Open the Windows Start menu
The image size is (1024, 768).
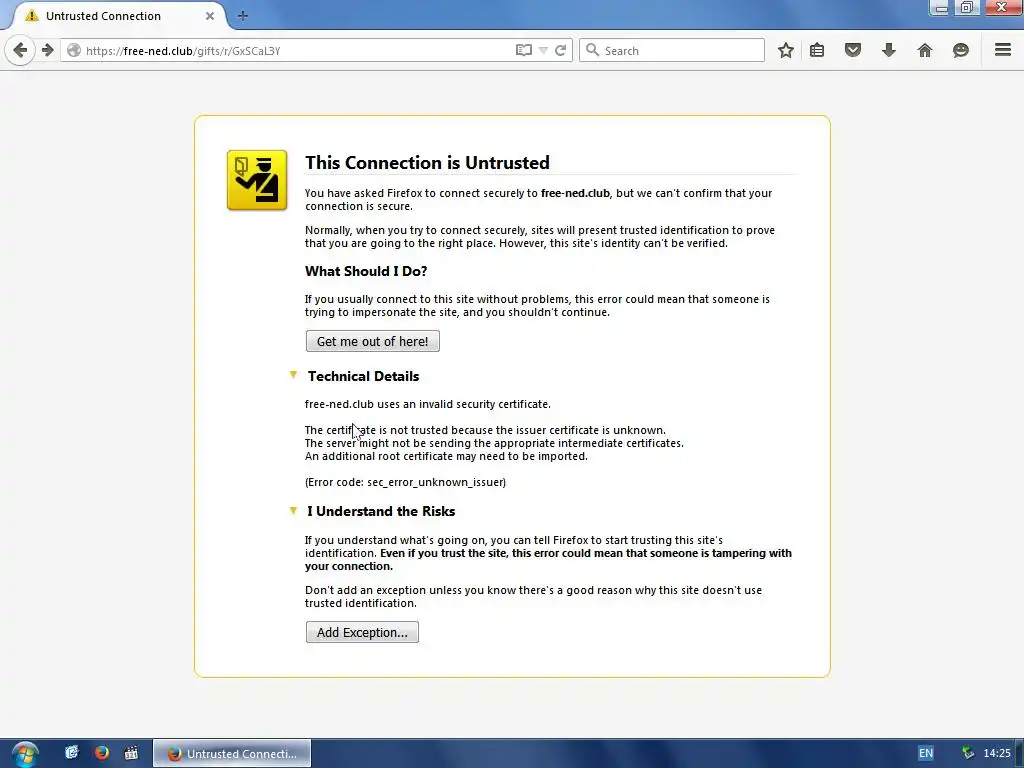25,754
